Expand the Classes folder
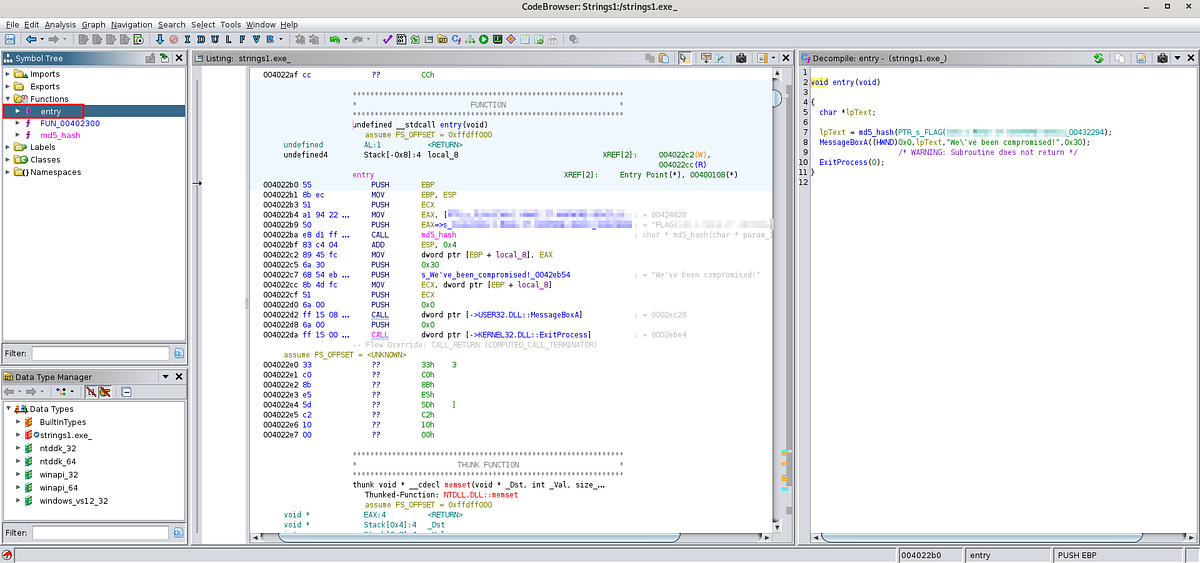Image resolution: width=1200 pixels, height=563 pixels. click(9, 159)
